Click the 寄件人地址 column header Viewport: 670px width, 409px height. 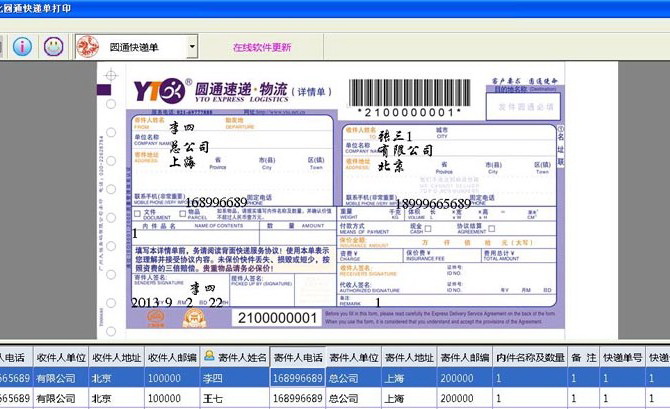click(409, 358)
